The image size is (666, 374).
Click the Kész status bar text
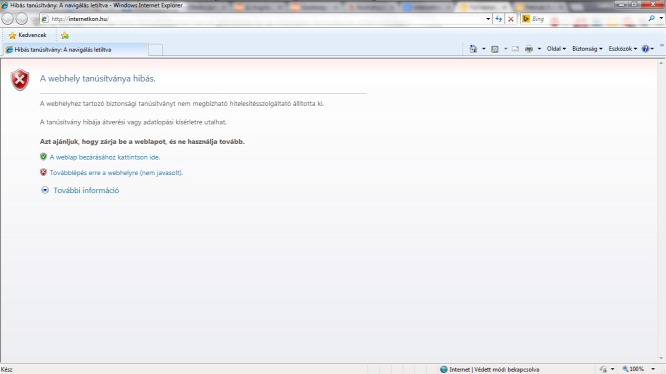click(x=6, y=369)
